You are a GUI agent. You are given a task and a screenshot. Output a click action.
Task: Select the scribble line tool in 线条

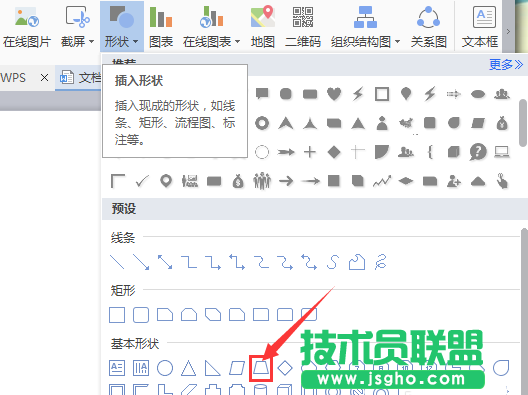click(381, 262)
